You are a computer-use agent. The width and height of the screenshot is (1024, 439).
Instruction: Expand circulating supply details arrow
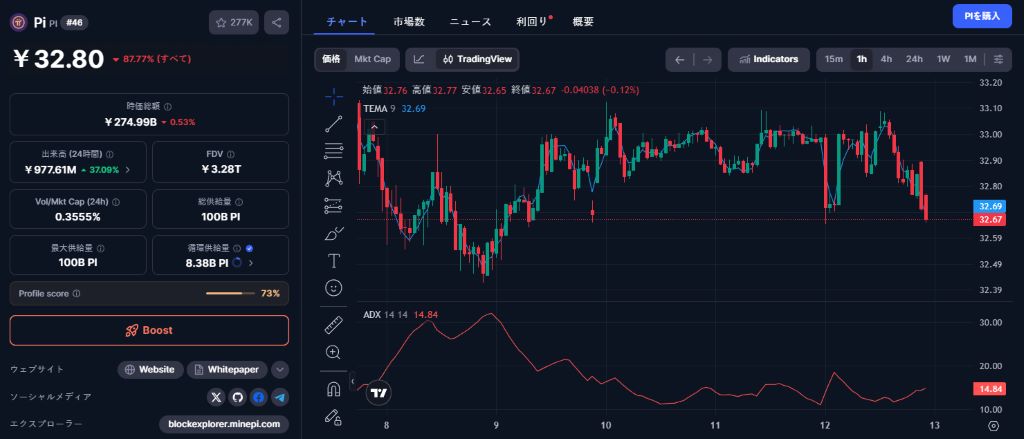point(251,263)
